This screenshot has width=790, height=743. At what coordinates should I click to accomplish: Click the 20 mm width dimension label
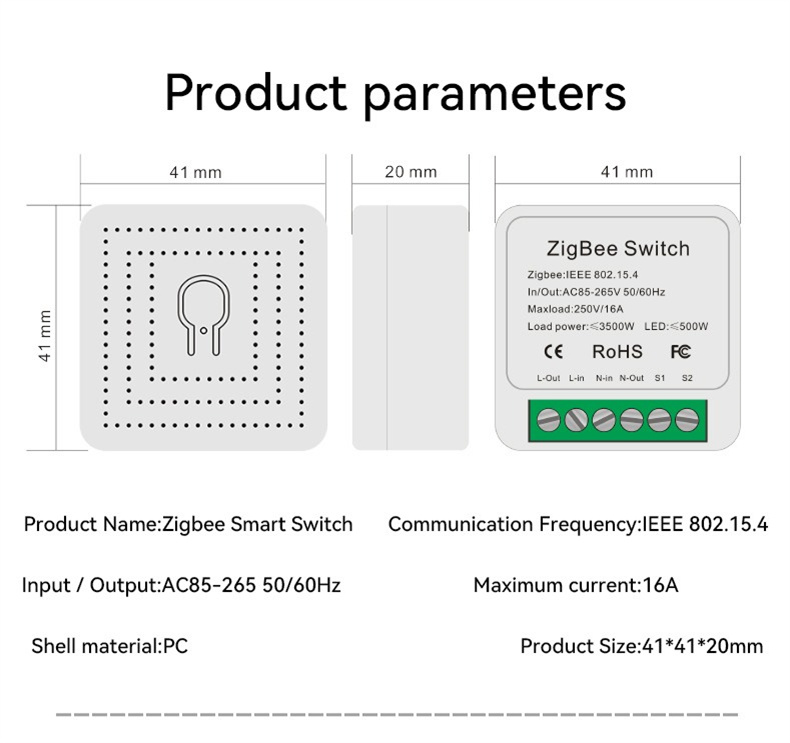point(411,172)
